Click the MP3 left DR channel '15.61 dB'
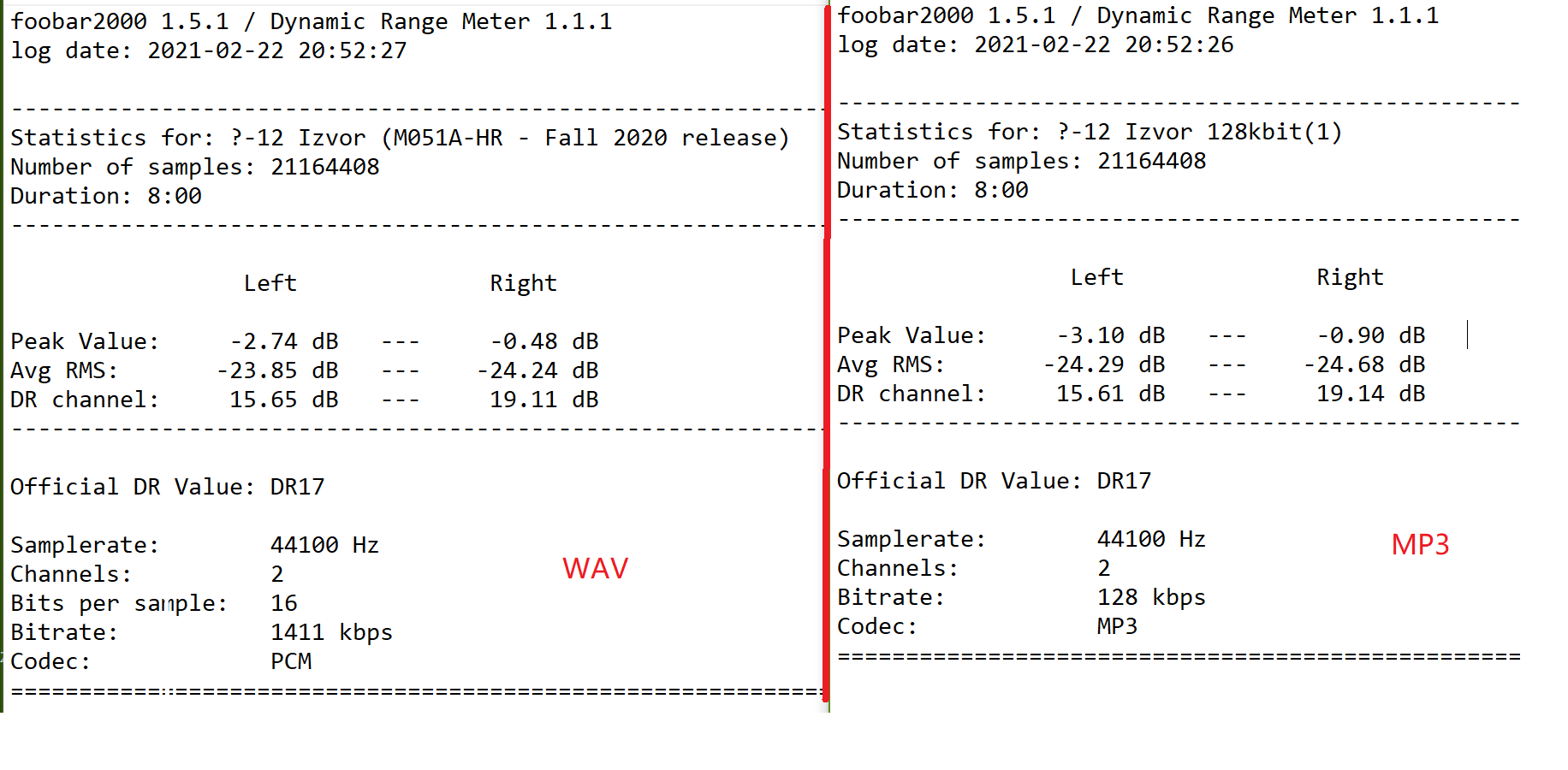This screenshot has width=1568, height=770. (x=1111, y=394)
